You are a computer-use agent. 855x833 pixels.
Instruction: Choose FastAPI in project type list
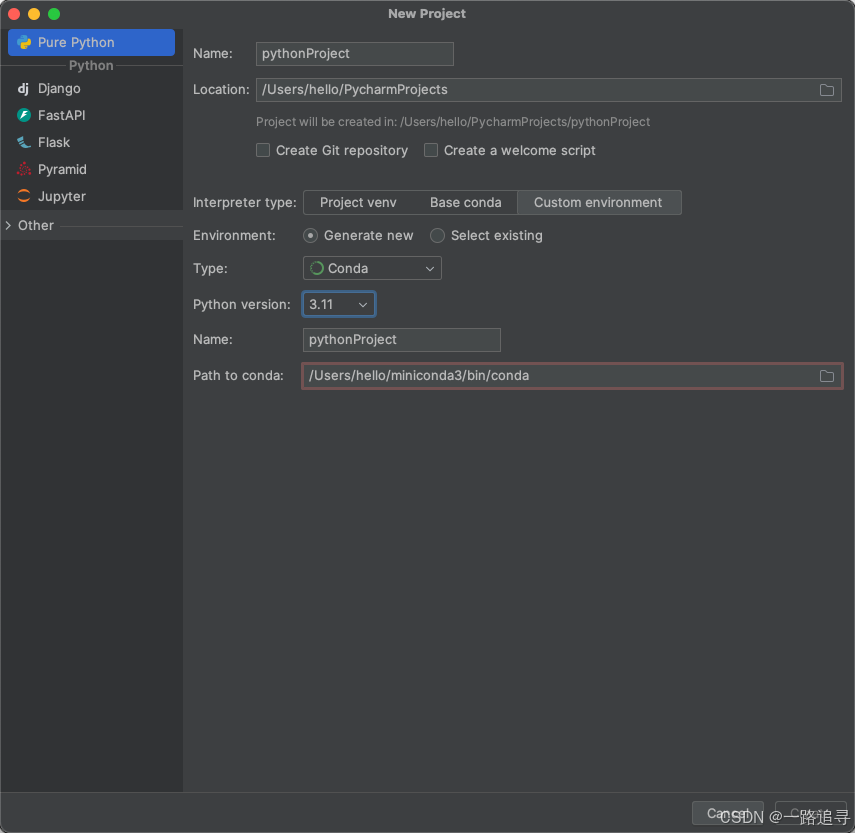(x=92, y=115)
